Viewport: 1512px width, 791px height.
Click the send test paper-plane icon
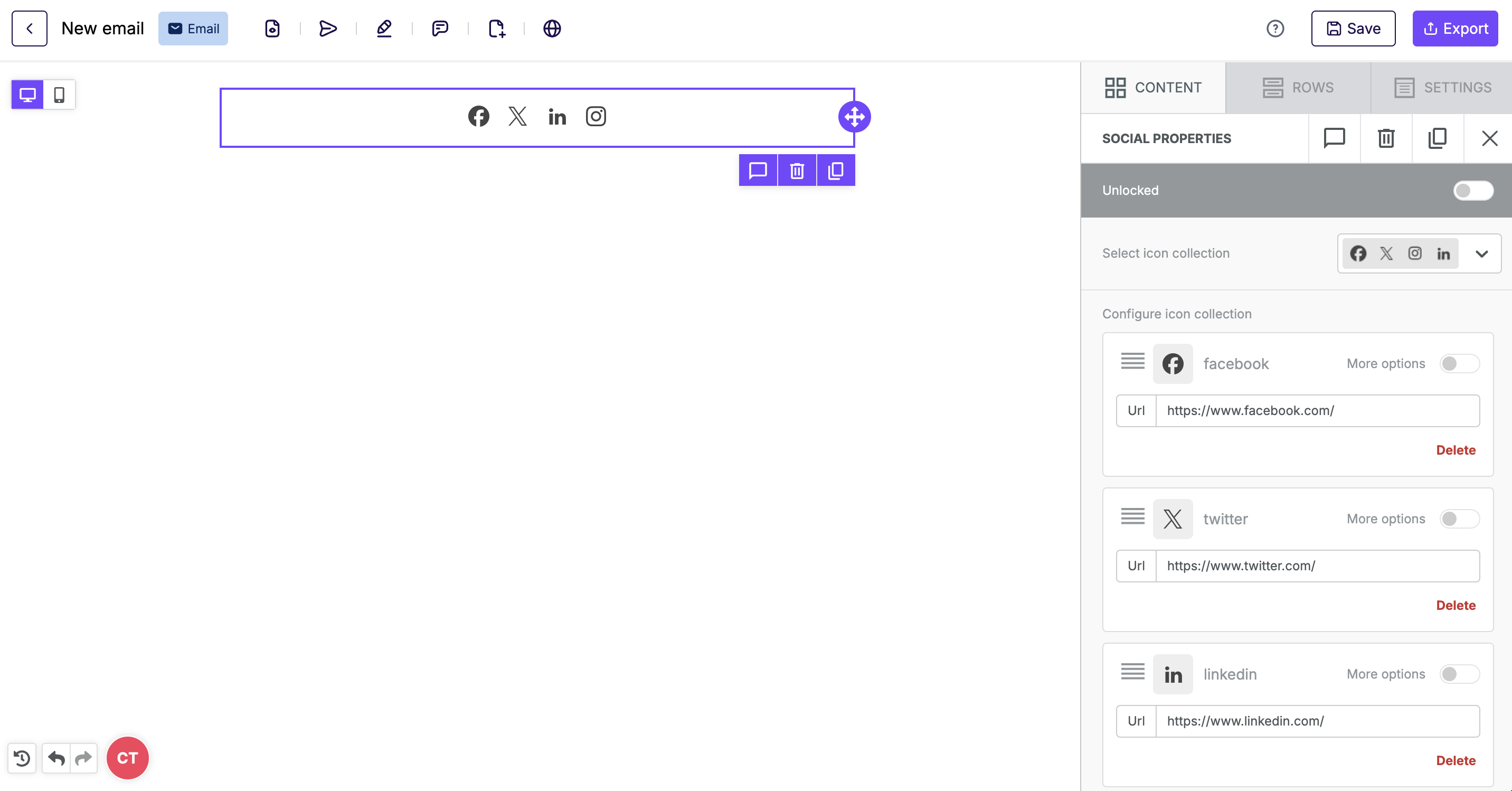pyautogui.click(x=328, y=28)
